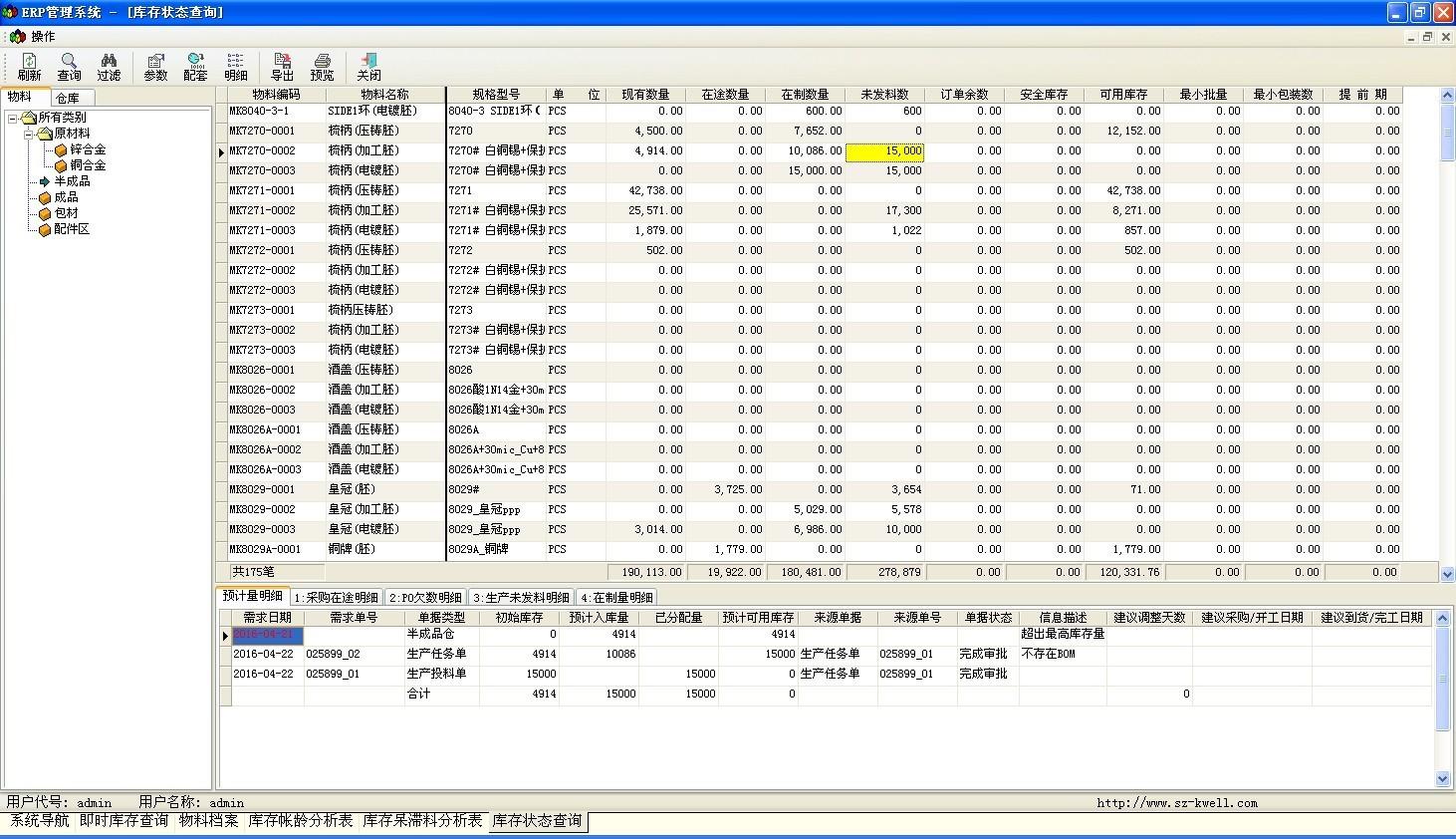Open the 3:生产未发料明细 tab
1456x839 pixels.
click(521, 598)
